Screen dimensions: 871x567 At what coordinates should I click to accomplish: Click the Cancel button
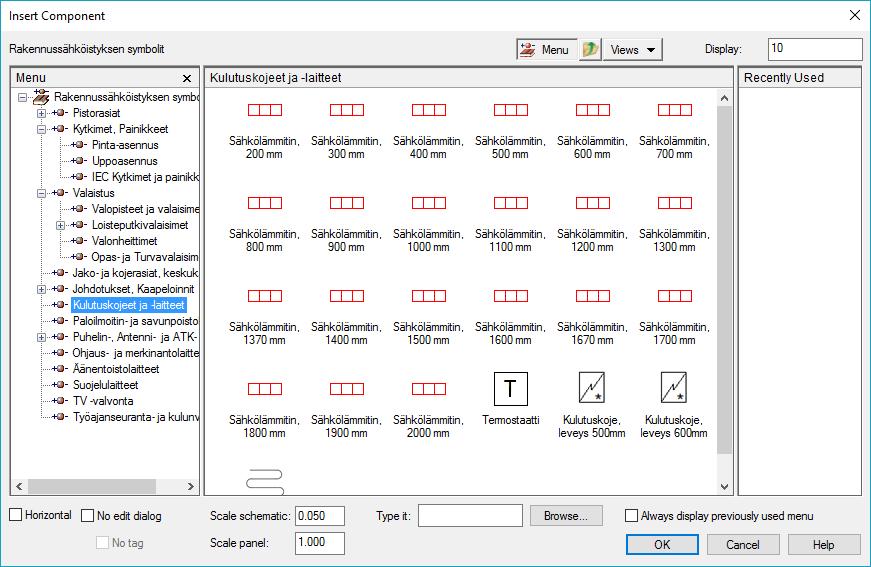[x=743, y=544]
